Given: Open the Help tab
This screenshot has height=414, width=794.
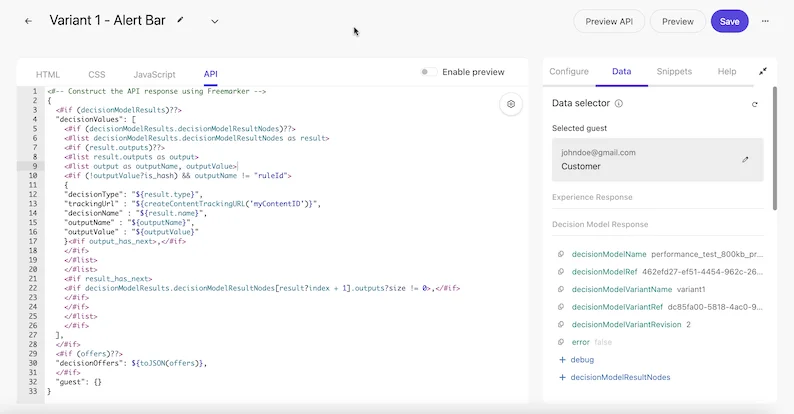Looking at the screenshot, I should pyautogui.click(x=727, y=71).
